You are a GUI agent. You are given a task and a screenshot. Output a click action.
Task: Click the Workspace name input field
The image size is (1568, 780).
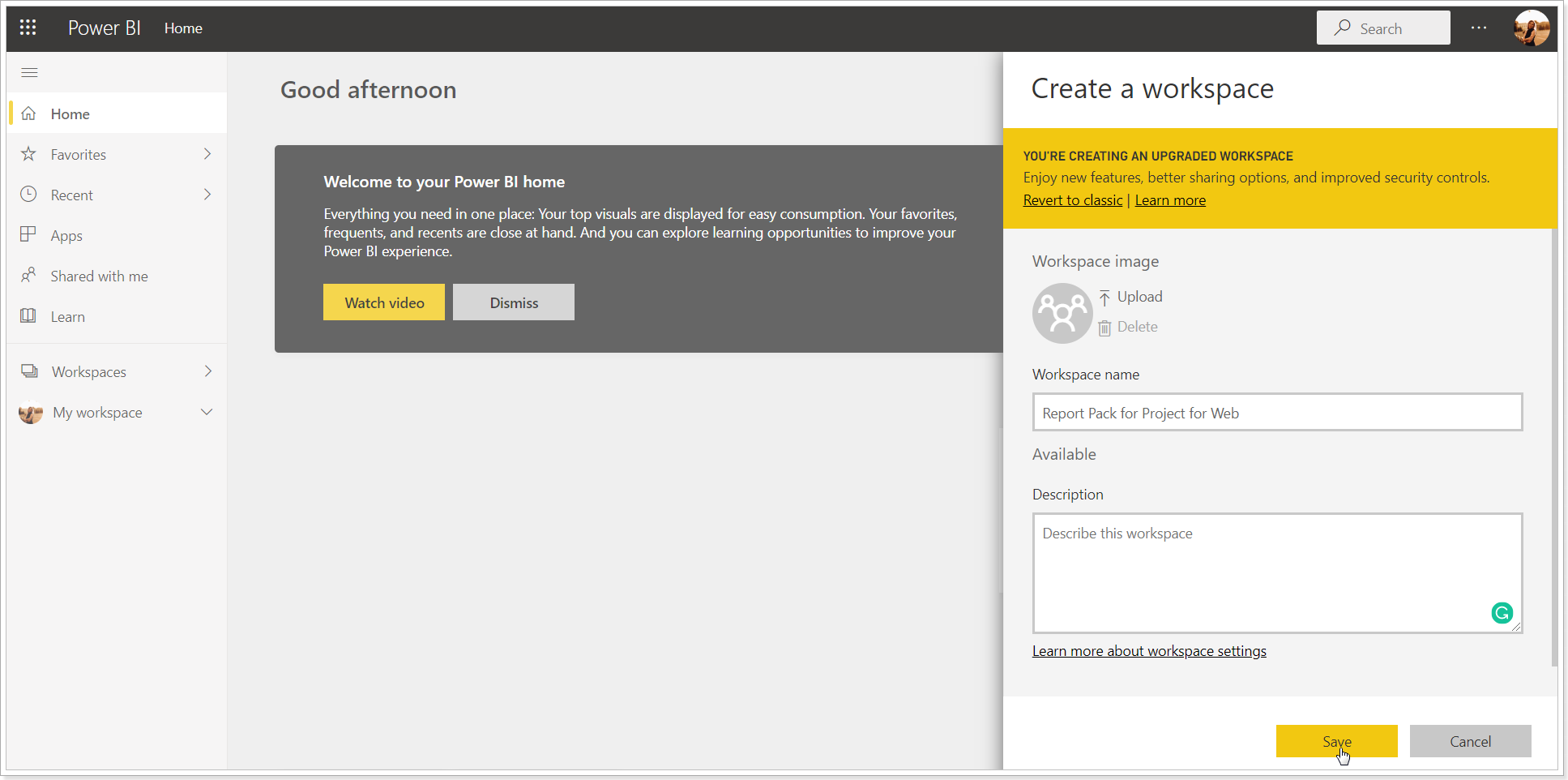click(x=1278, y=412)
